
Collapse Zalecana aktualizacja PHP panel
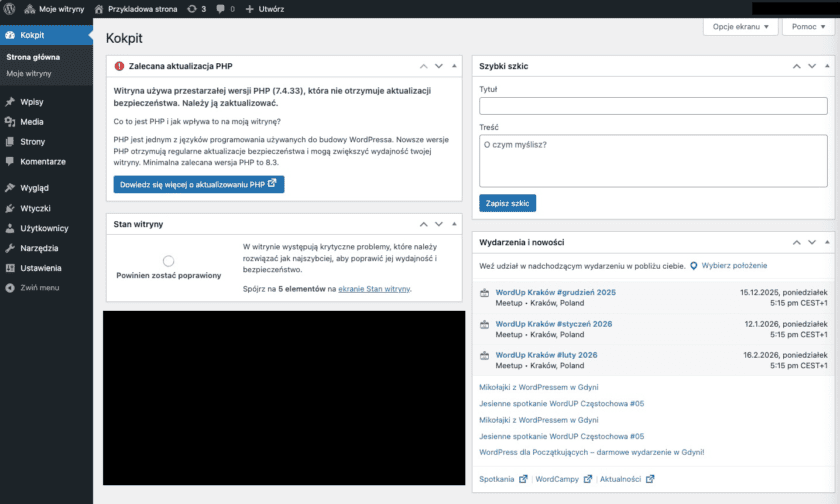click(454, 66)
